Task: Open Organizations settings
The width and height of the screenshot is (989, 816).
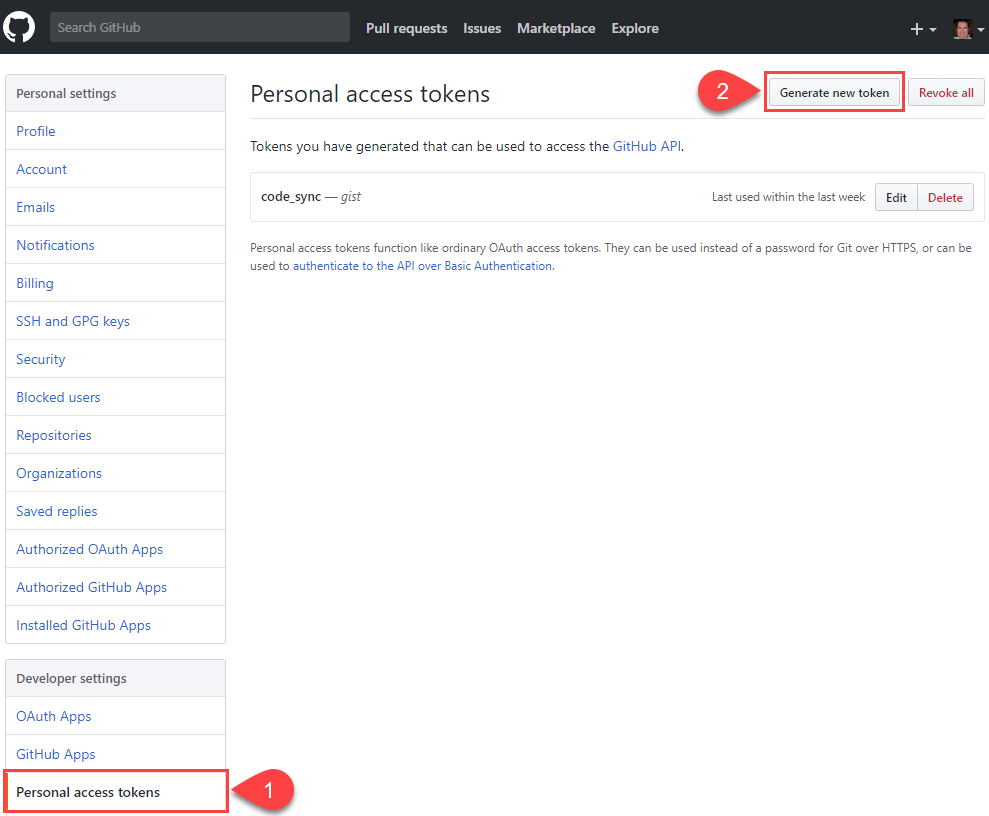Action: pyautogui.click(x=115, y=473)
